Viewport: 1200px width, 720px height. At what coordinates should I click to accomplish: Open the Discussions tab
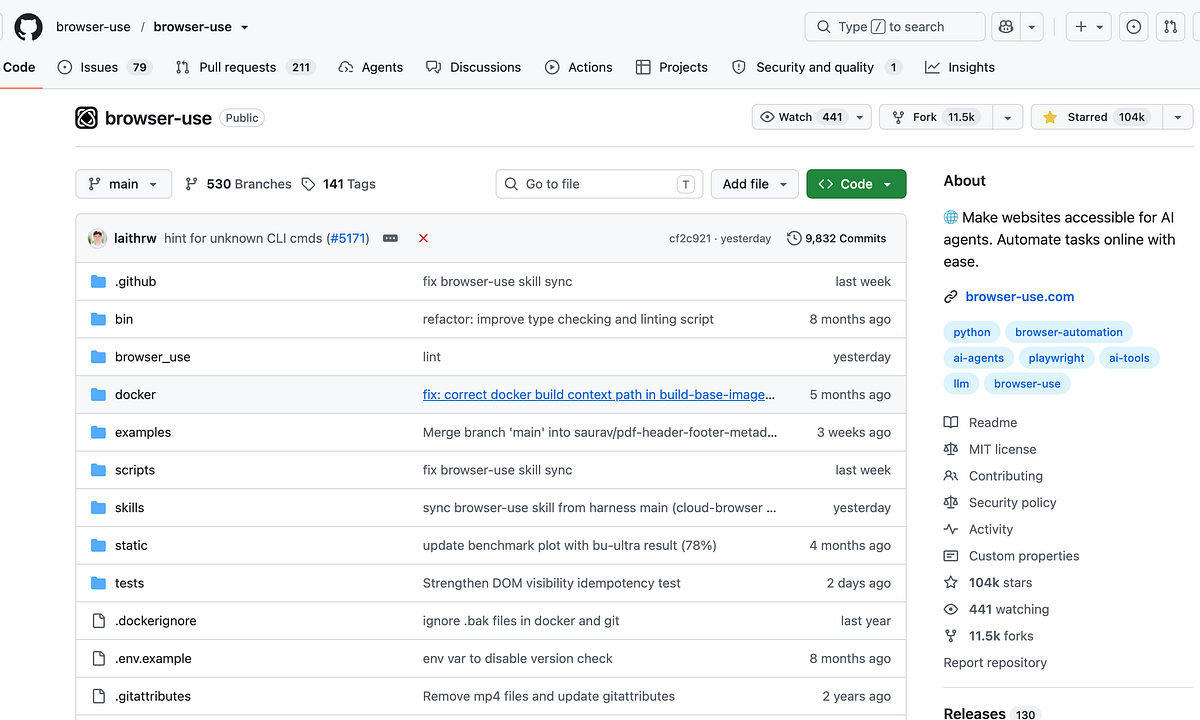(474, 67)
